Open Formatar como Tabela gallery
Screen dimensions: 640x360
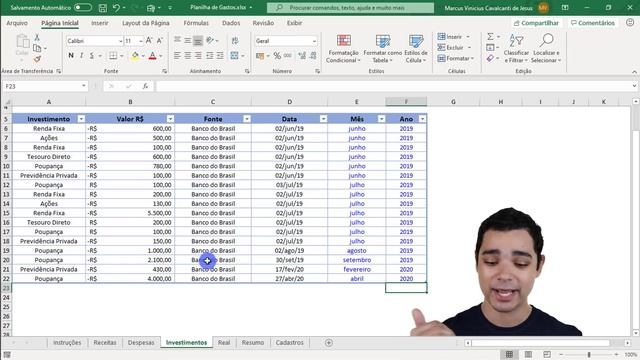382,49
